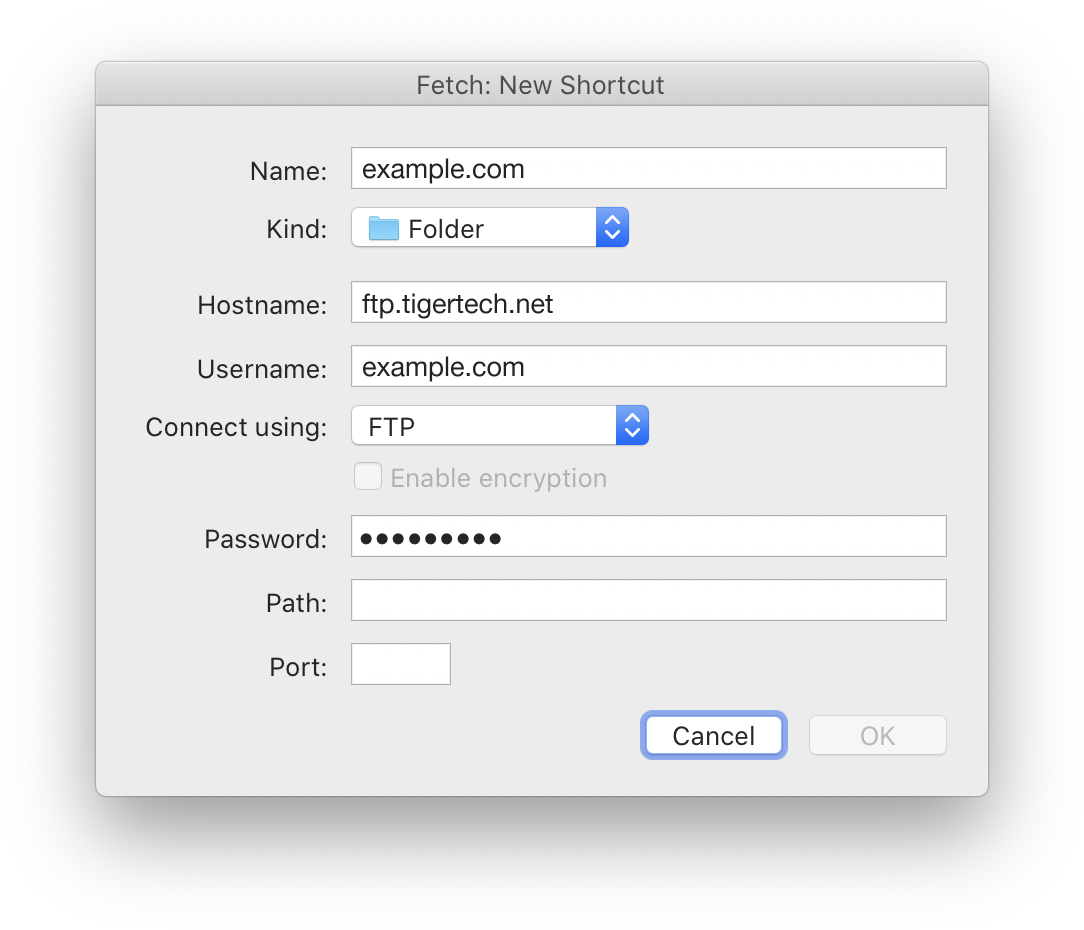The width and height of the screenshot is (1084, 930).
Task: Click into the Username text field
Action: 648,367
